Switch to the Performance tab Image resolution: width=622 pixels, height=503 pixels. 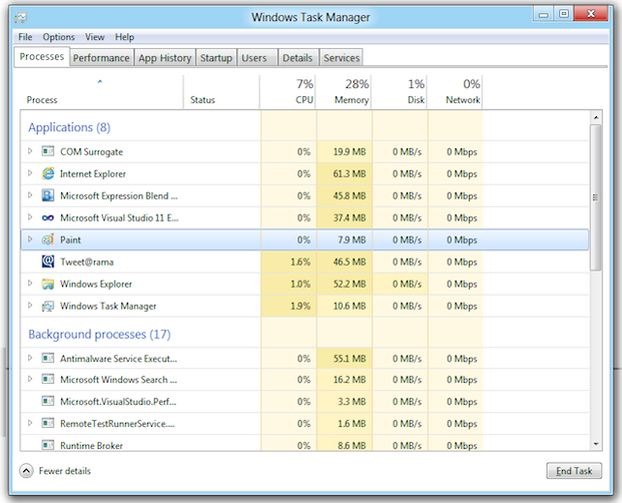[x=101, y=58]
